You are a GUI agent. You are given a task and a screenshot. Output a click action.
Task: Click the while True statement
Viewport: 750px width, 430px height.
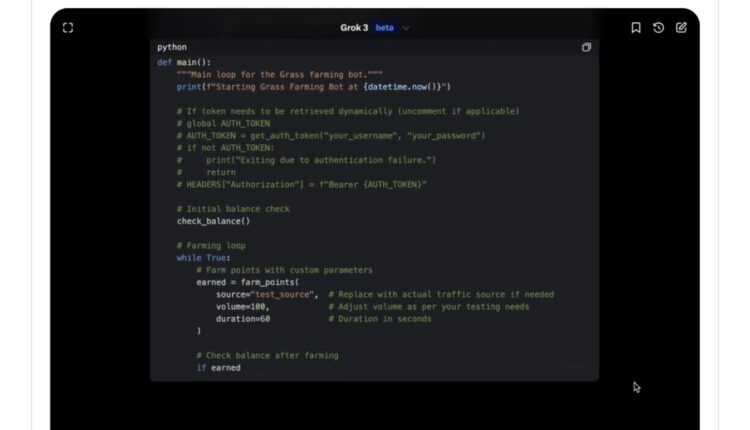pos(203,258)
